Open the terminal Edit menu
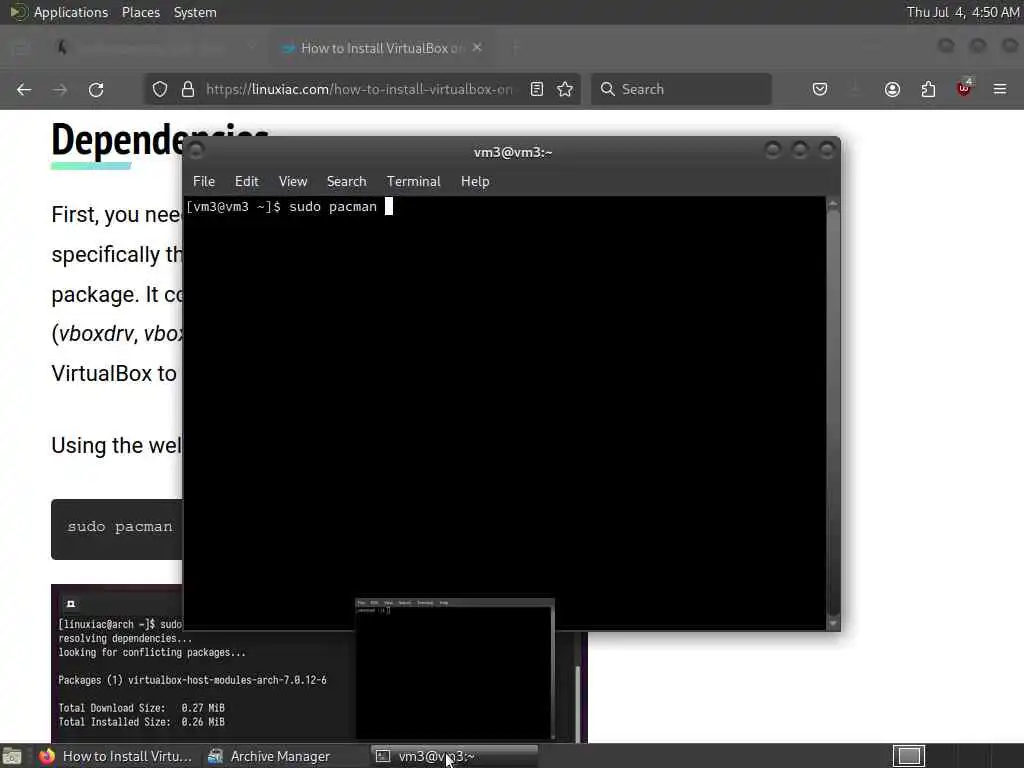The image size is (1024, 768). click(x=247, y=182)
